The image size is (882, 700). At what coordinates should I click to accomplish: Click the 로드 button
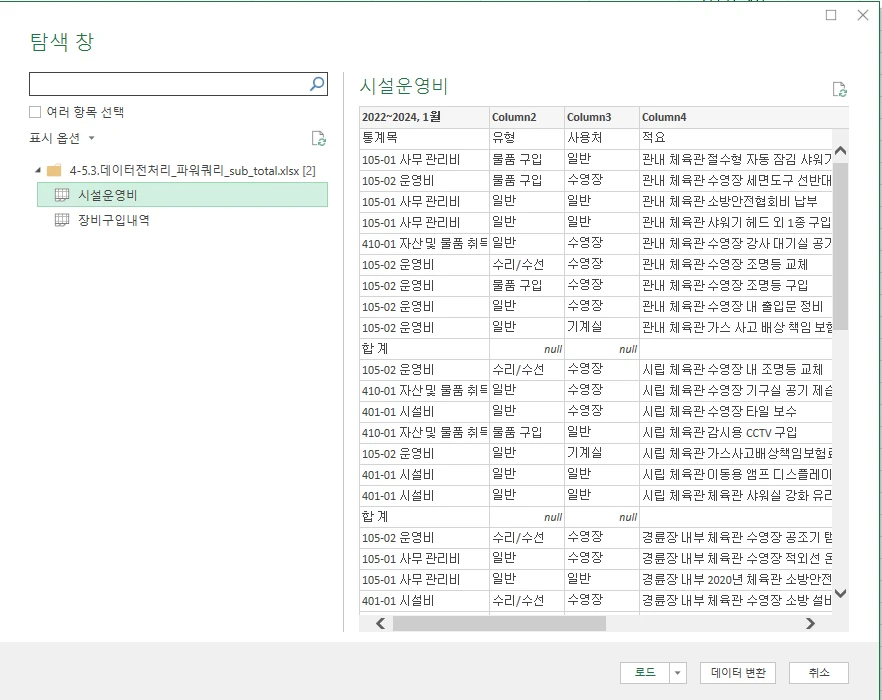click(645, 673)
